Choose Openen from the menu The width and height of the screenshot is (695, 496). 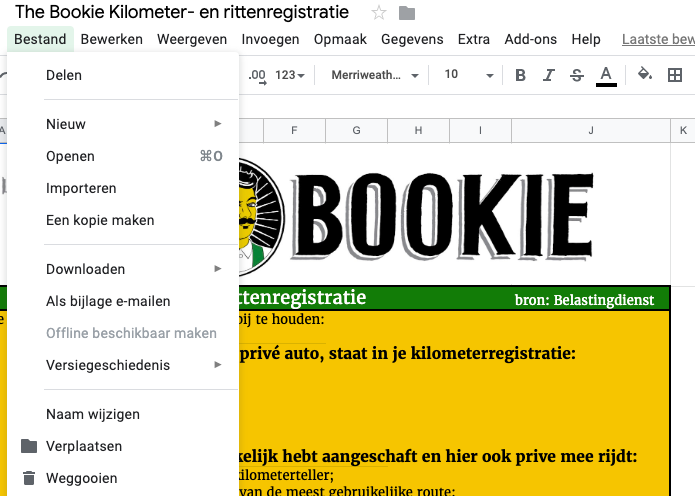point(123,156)
